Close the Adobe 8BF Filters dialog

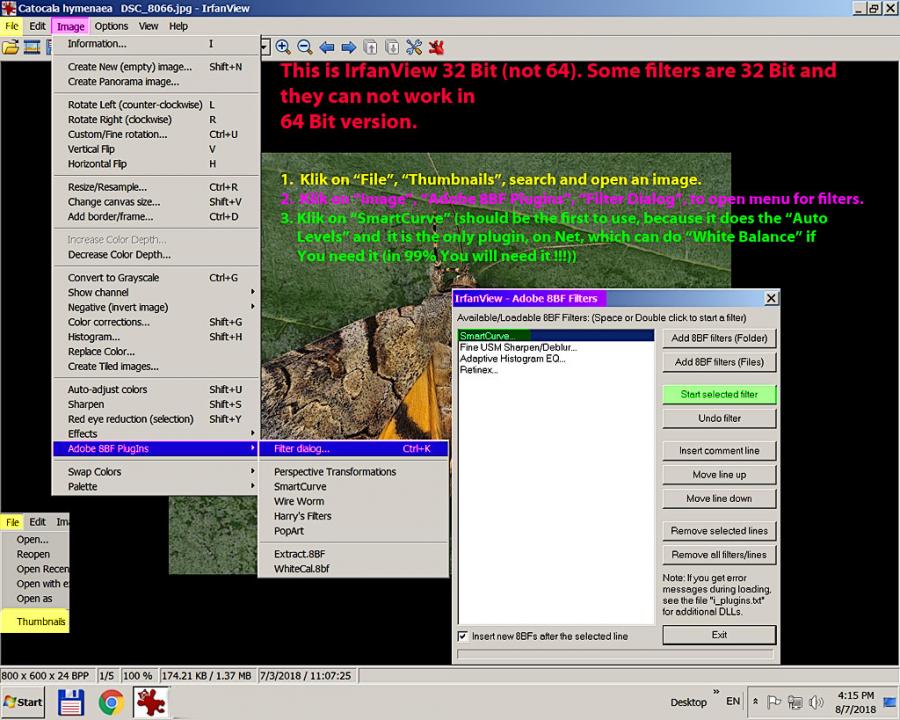click(771, 298)
